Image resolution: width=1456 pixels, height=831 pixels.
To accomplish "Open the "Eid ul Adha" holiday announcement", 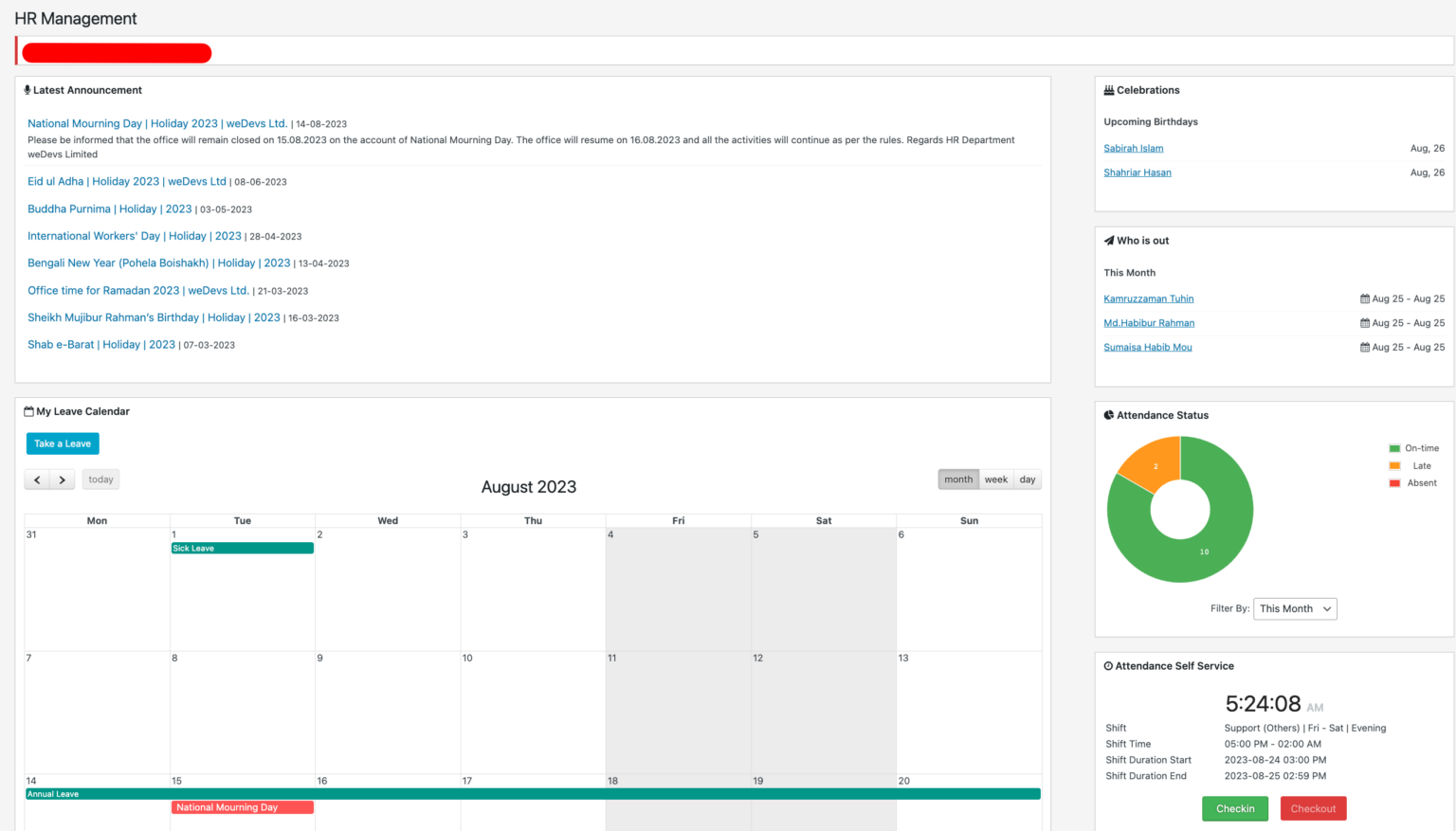I will coord(126,181).
